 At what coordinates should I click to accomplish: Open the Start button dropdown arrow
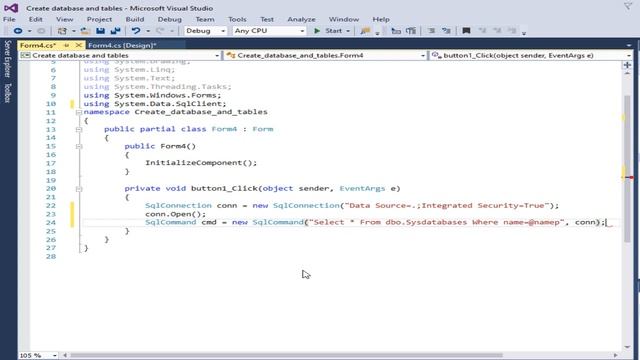348,31
